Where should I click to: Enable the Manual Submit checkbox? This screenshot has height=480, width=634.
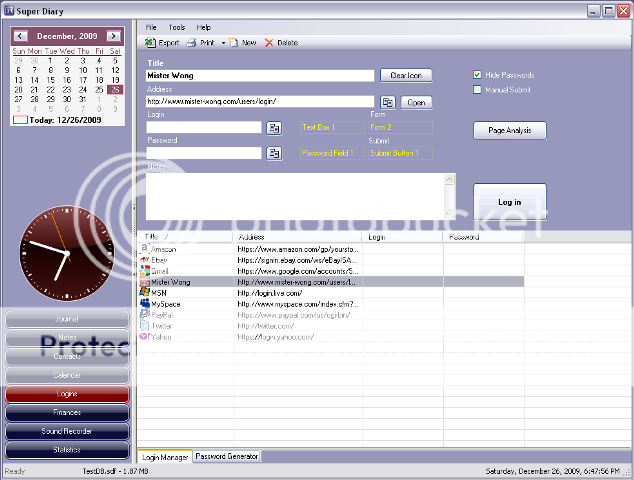(x=478, y=90)
